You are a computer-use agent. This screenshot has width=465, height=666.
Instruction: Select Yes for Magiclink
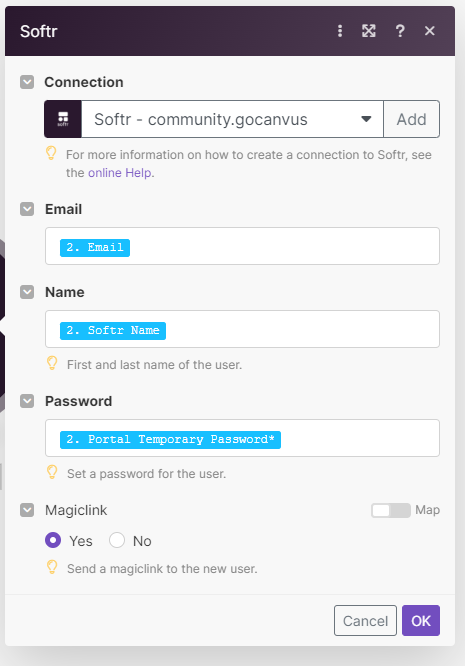(53, 540)
